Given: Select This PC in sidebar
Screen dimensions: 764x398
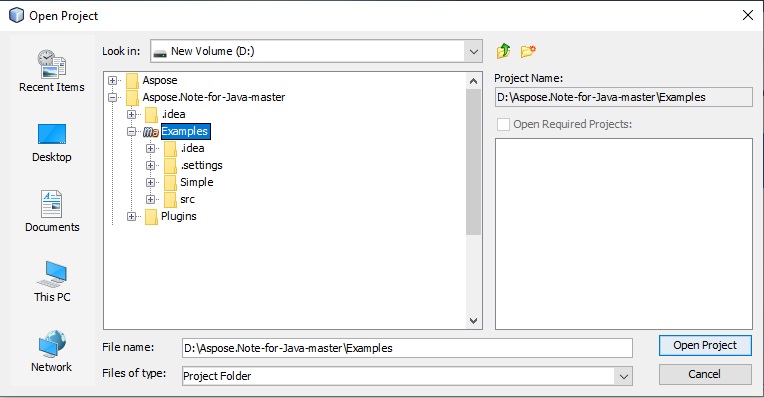Looking at the screenshot, I should 52,282.
